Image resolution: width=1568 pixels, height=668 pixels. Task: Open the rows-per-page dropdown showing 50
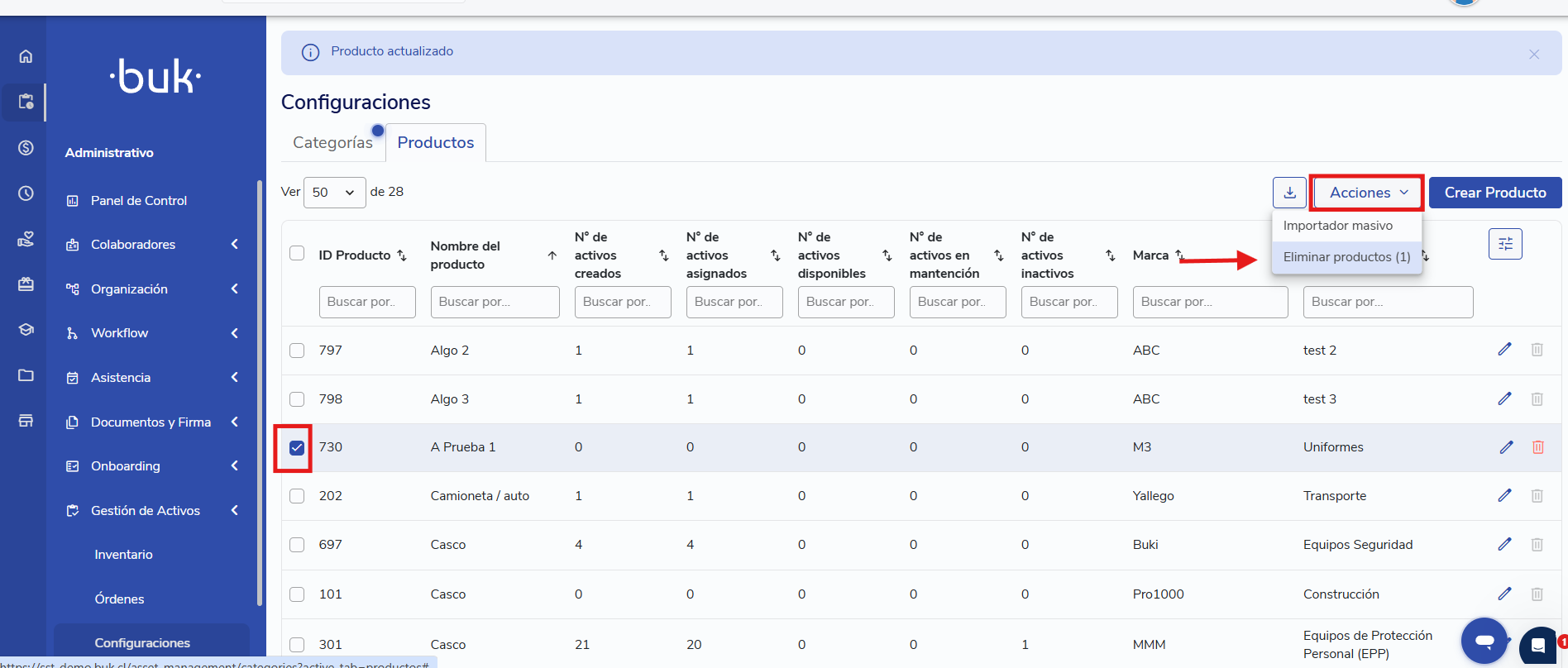[334, 193]
